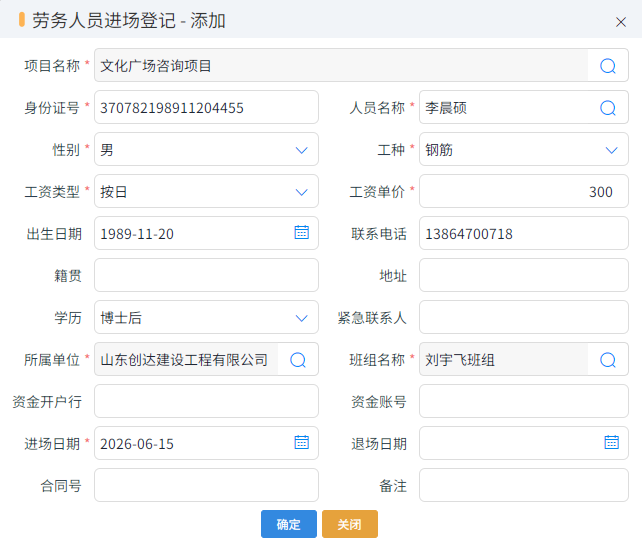The height and width of the screenshot is (538, 642).
Task: Select the empty 籍贯 input field
Action: tap(206, 275)
